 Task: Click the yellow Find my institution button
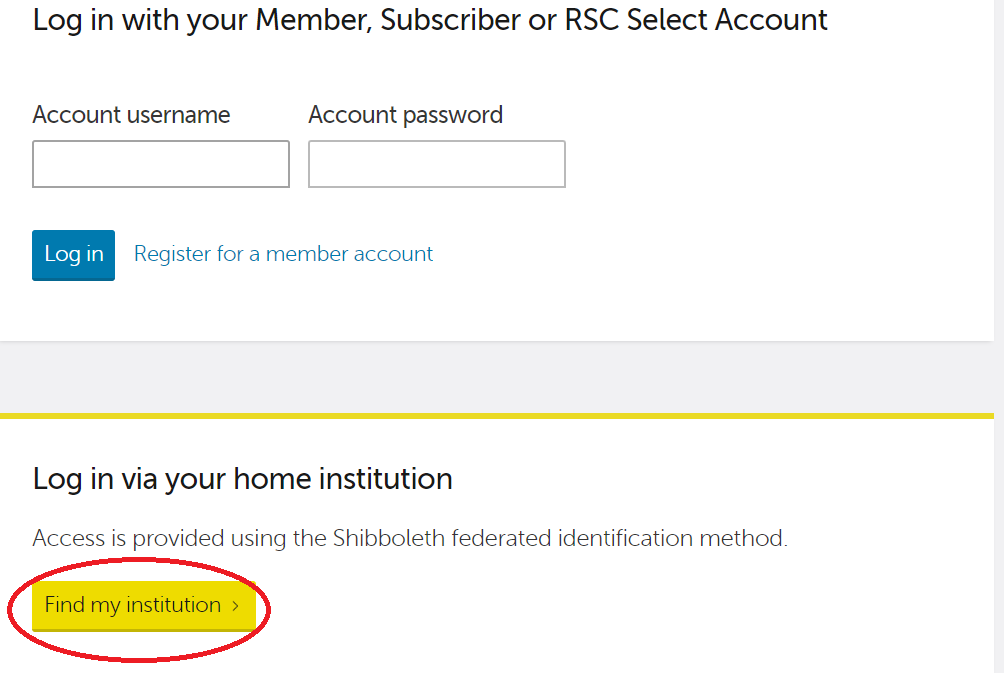(132, 605)
